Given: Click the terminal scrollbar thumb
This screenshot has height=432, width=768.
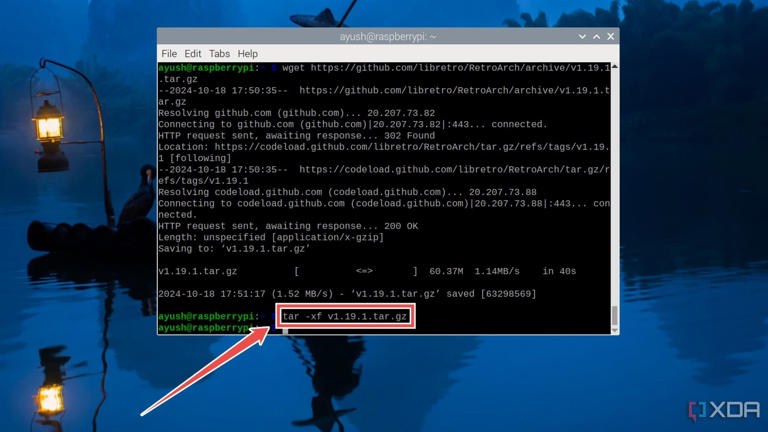Looking at the screenshot, I should click(615, 315).
